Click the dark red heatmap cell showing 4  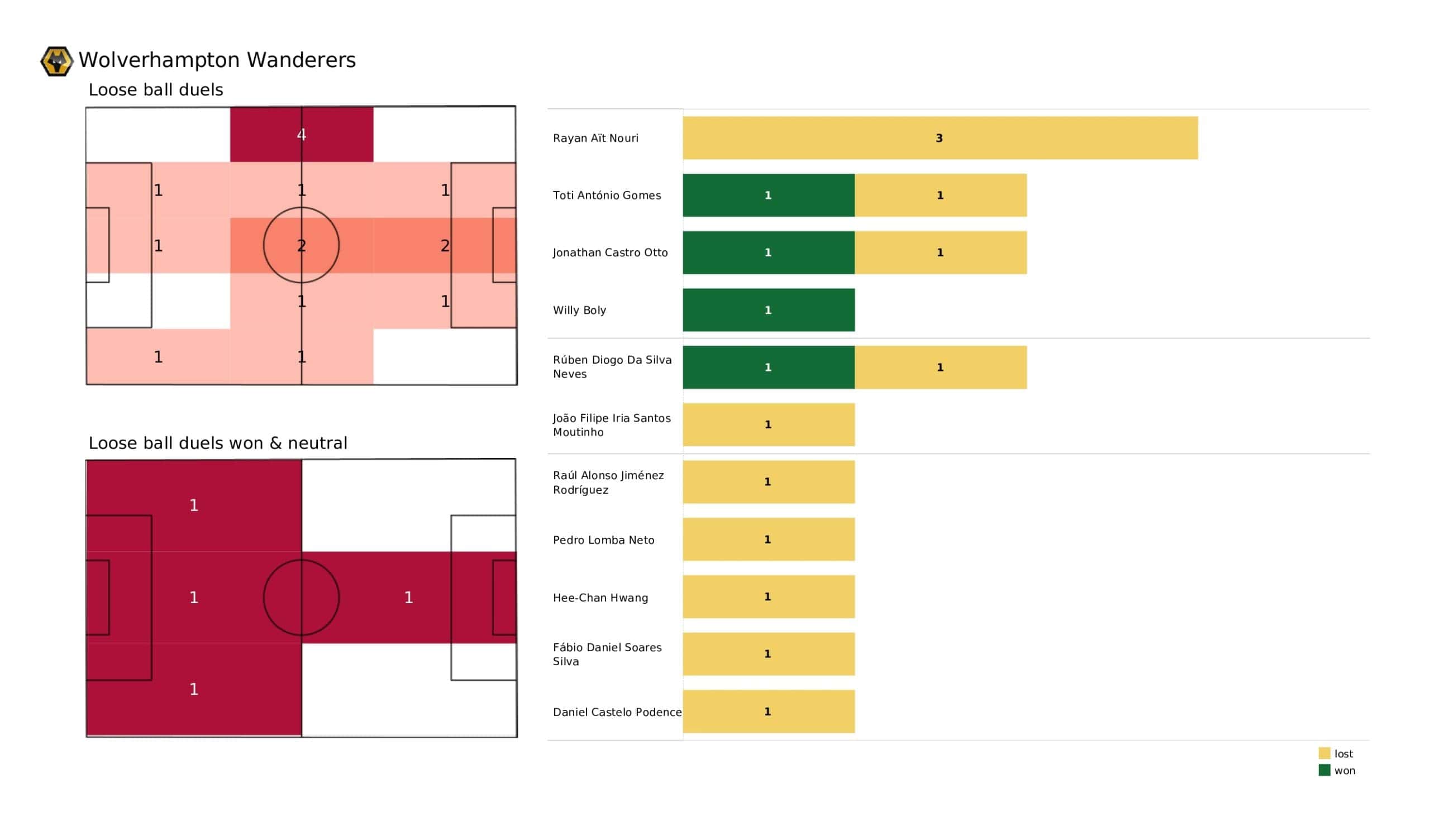coord(301,135)
